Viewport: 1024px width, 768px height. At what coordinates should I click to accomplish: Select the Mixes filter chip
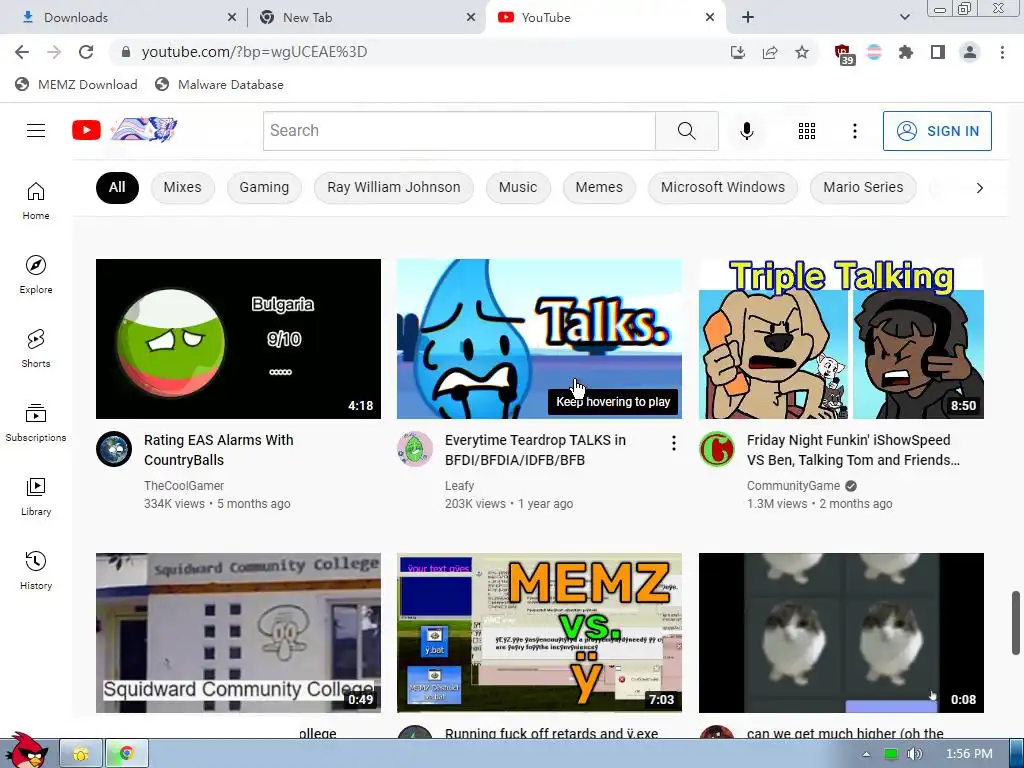[x=182, y=187]
